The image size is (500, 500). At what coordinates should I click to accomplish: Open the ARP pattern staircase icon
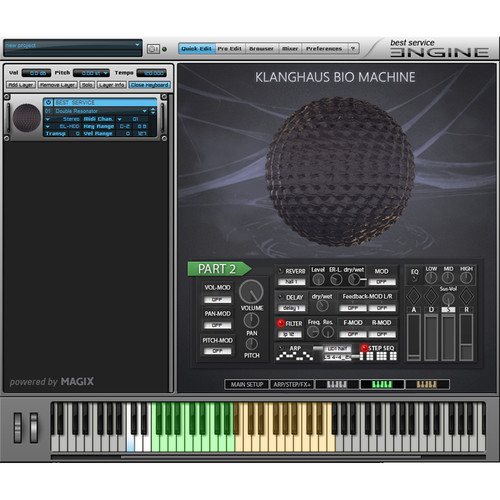(294, 356)
